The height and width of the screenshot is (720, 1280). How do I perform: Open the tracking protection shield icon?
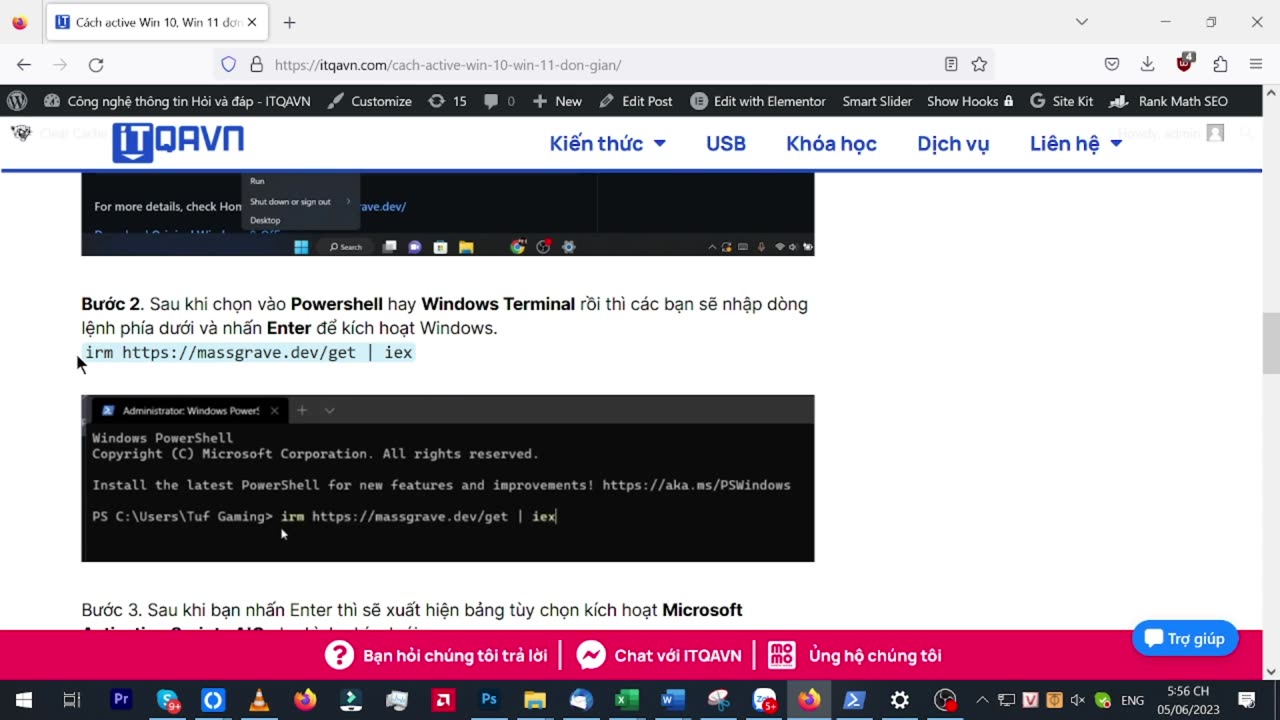[x=228, y=64]
